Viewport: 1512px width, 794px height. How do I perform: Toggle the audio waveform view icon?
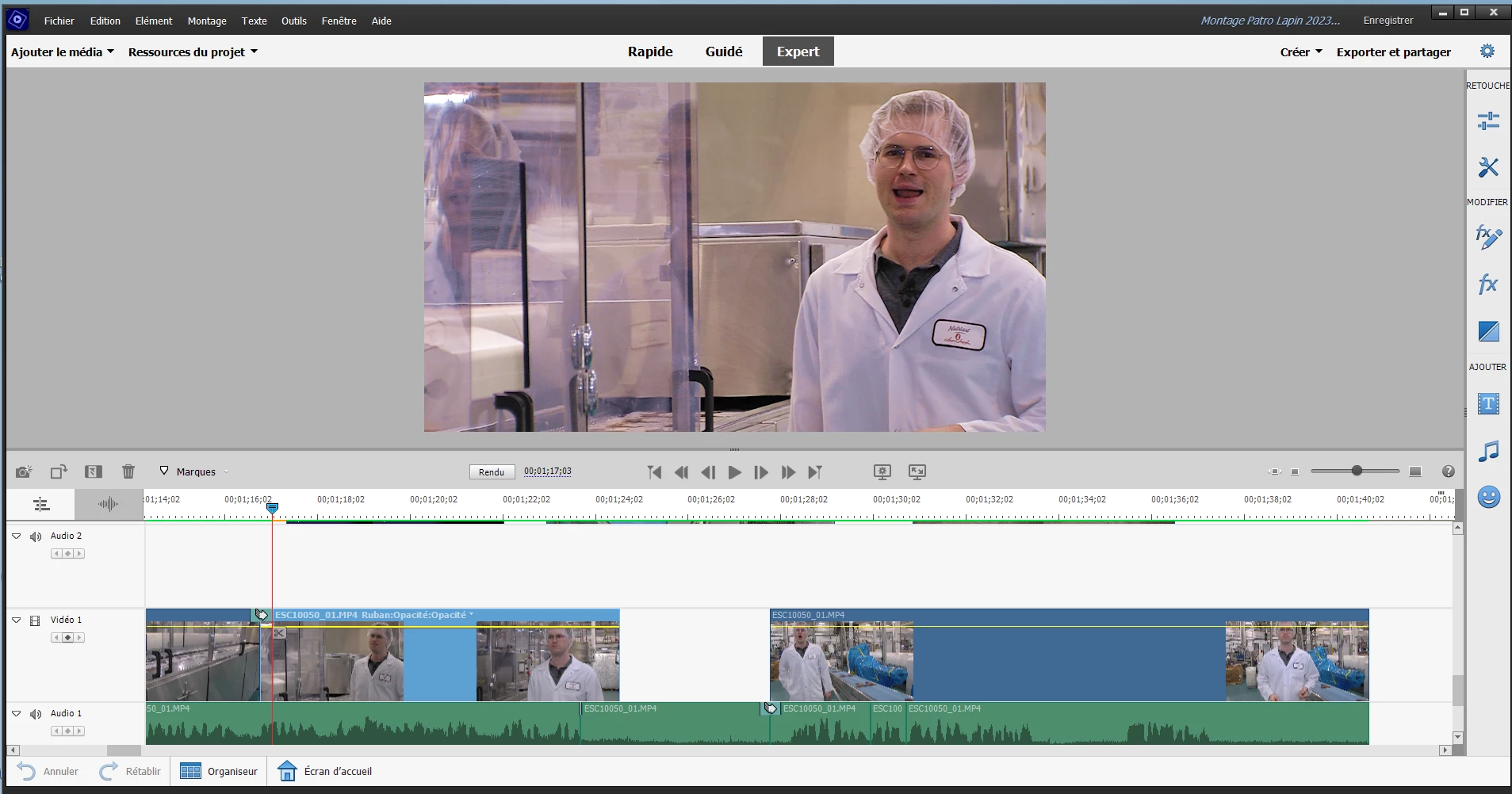[x=108, y=504]
